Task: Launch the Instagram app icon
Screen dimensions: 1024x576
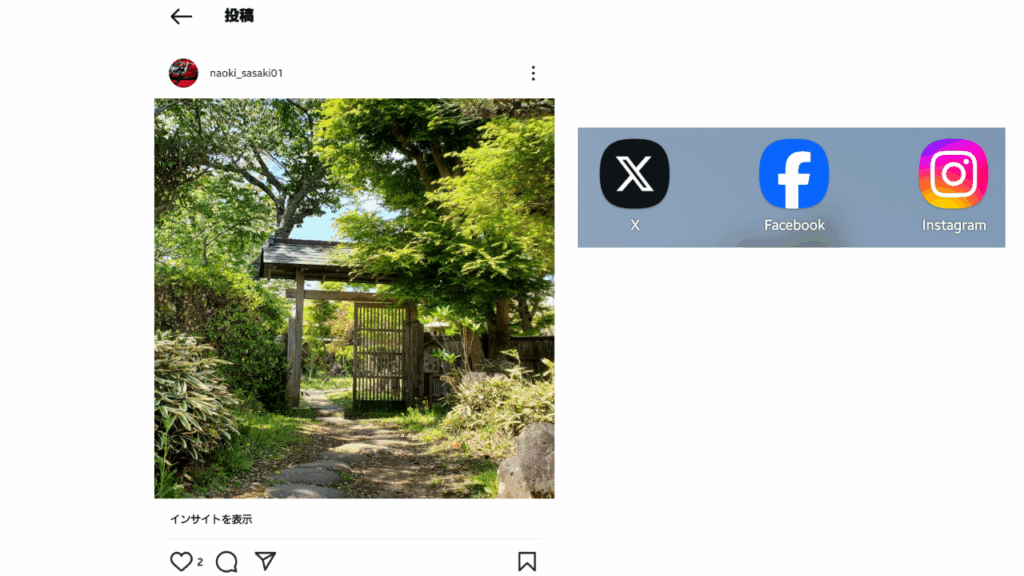Action: (953, 174)
